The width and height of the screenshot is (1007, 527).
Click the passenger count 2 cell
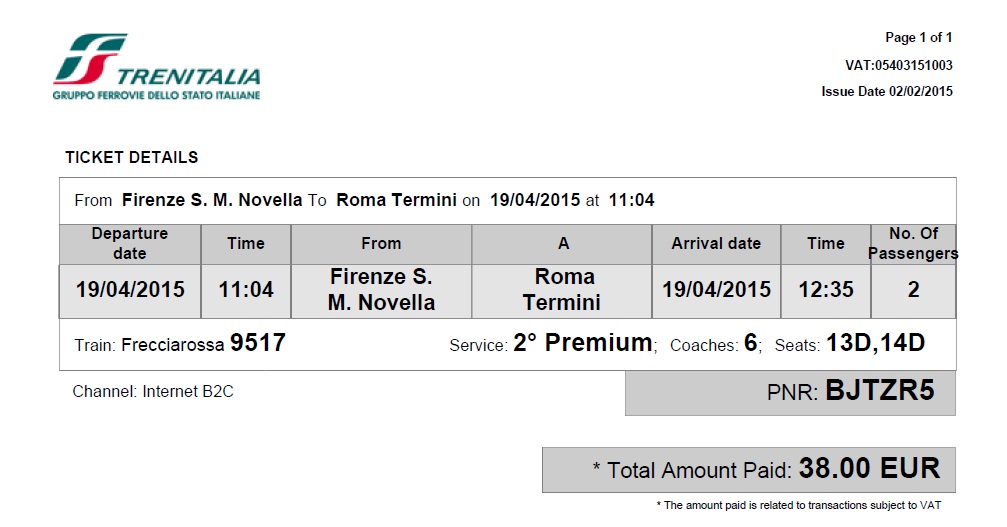(913, 291)
